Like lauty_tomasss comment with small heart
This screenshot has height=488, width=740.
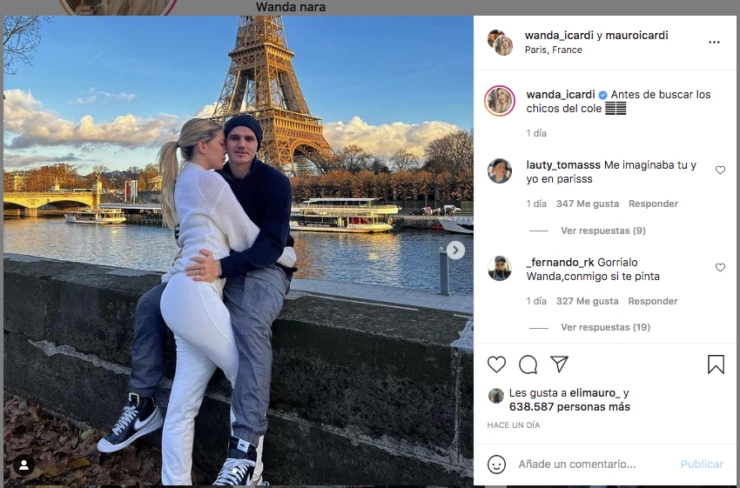(720, 170)
